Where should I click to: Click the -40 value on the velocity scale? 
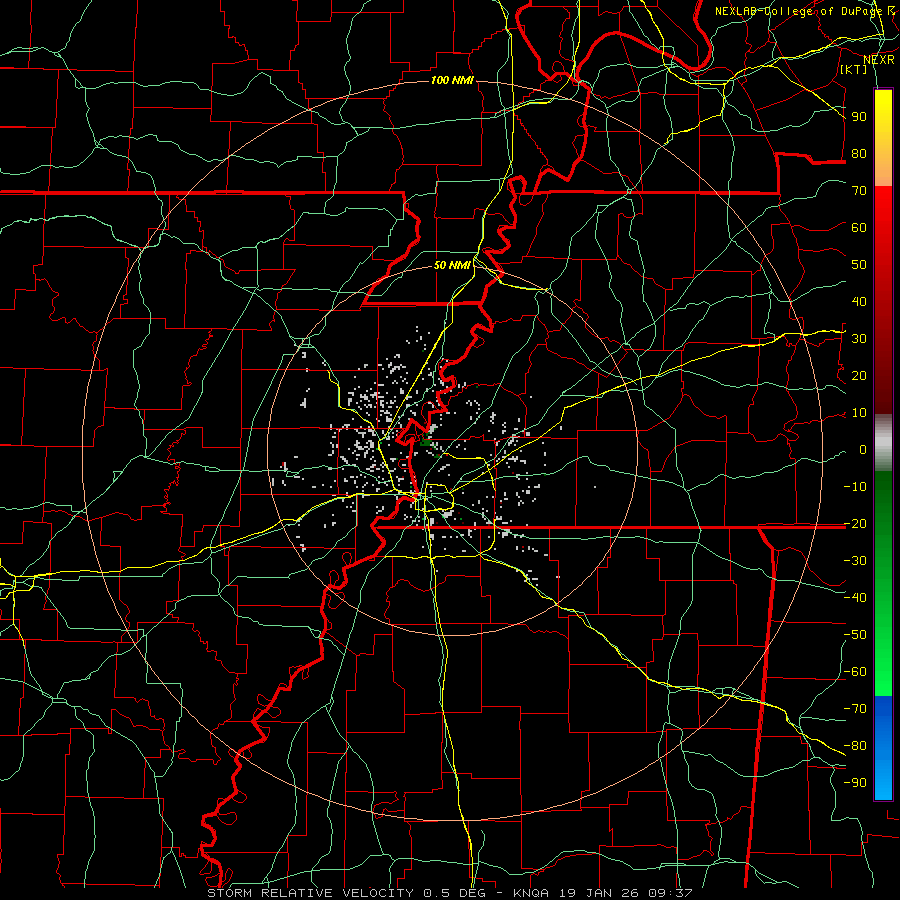[x=855, y=598]
